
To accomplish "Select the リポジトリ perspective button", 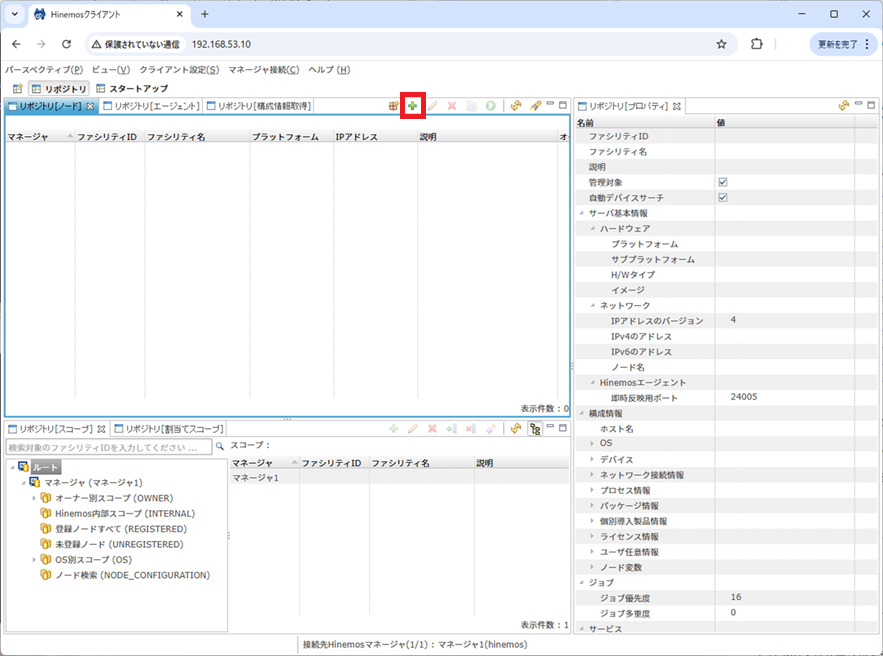I will [59, 88].
